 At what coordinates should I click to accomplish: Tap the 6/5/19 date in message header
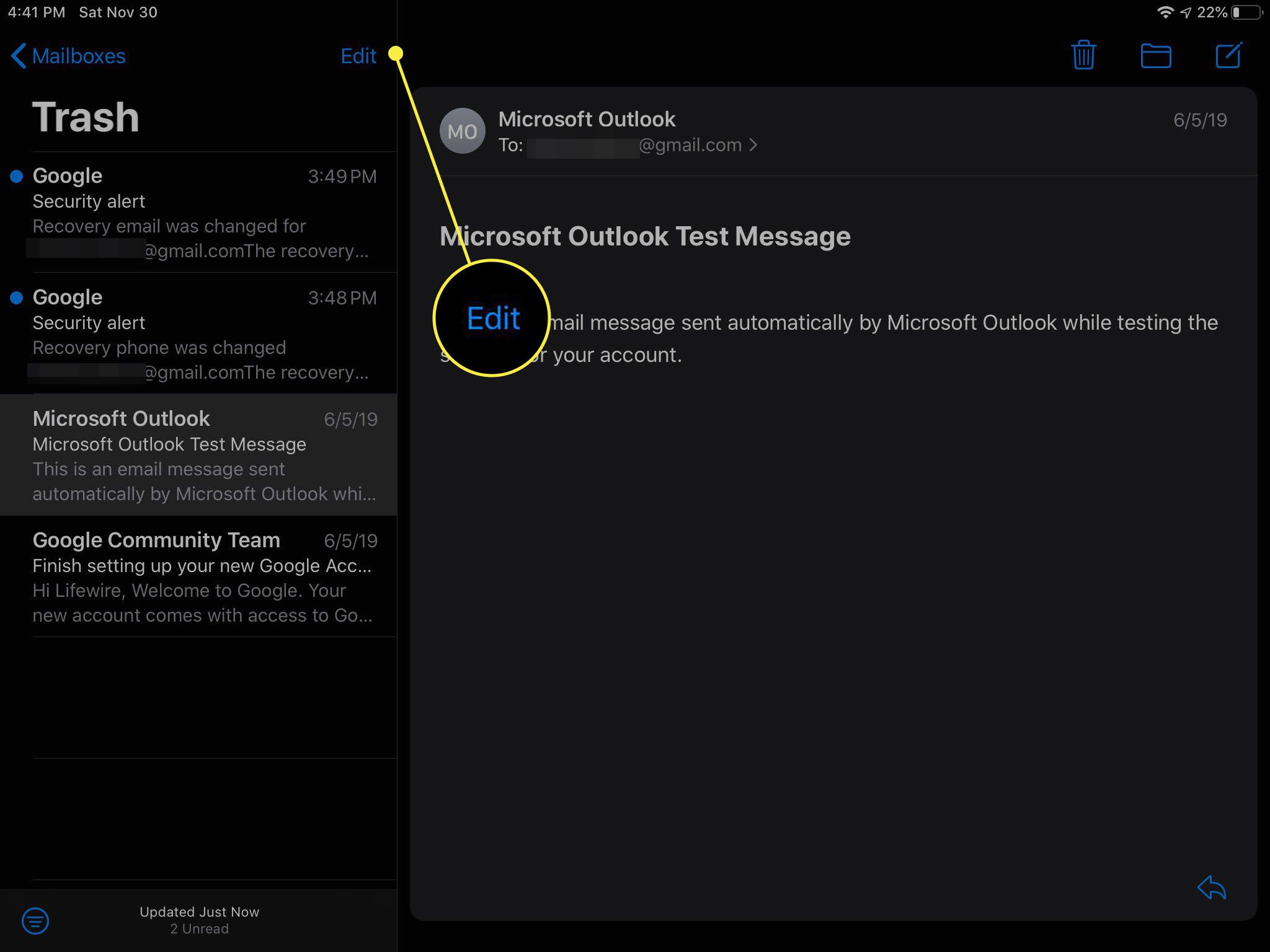pos(1200,120)
